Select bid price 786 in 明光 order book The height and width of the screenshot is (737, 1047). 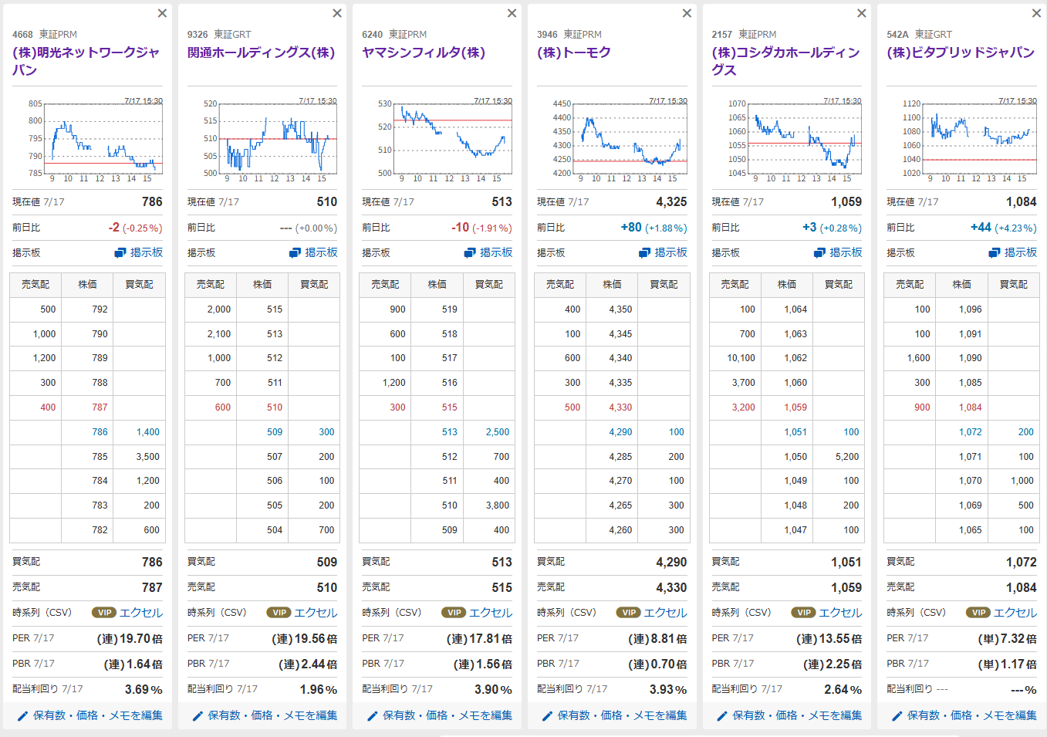point(99,432)
